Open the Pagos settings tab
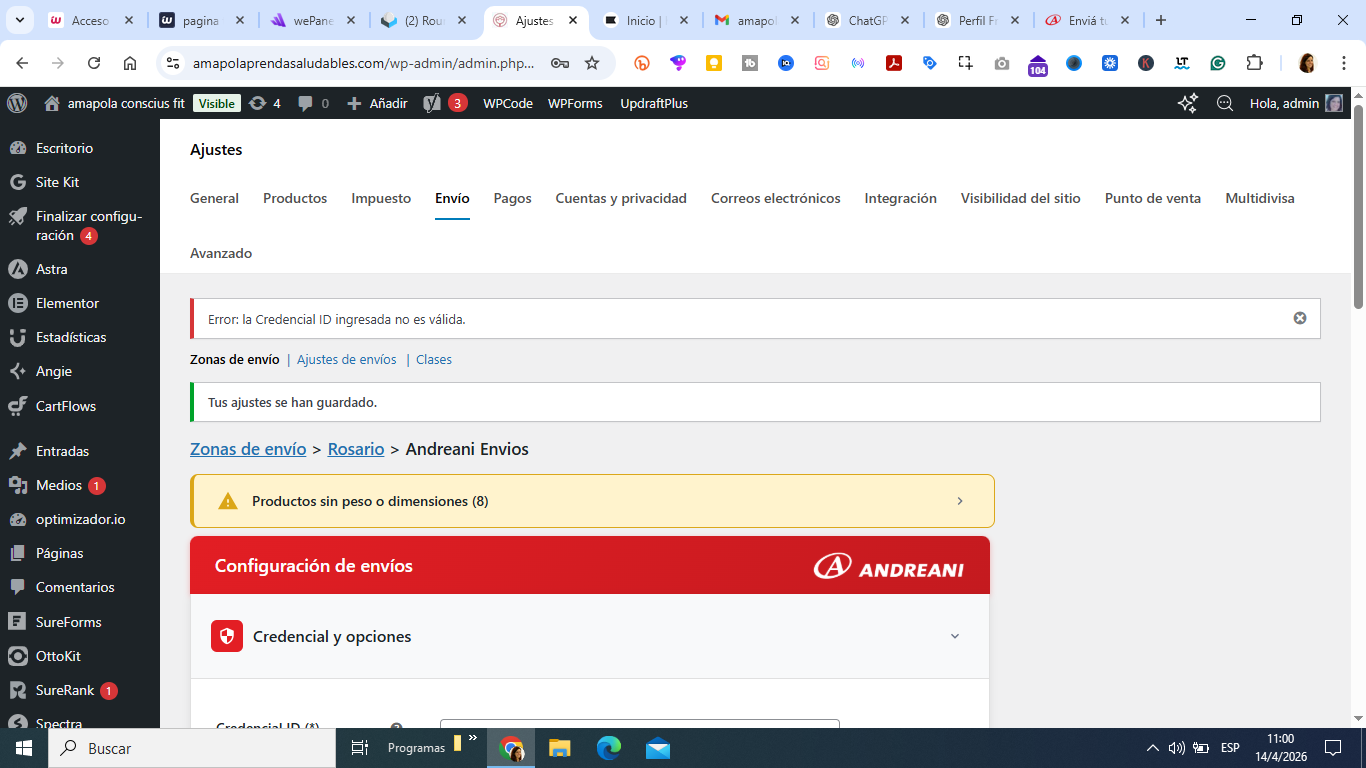Viewport: 1366px width, 768px height. pos(512,198)
